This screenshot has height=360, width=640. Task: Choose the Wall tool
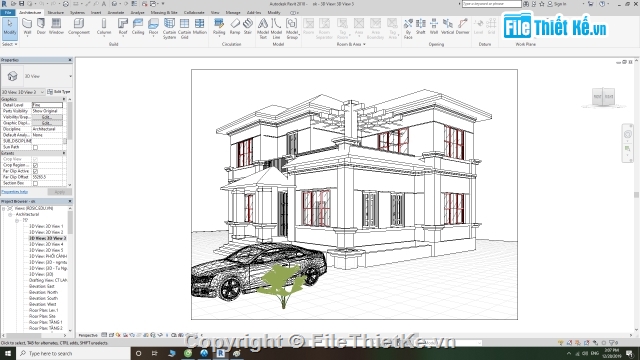(27, 27)
